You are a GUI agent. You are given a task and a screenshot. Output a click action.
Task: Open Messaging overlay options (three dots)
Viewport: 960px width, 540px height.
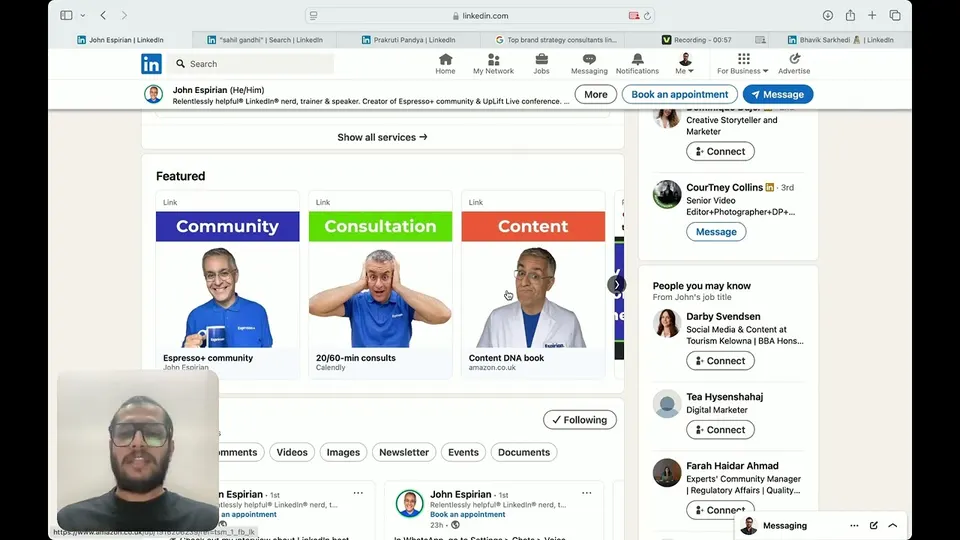pos(854,526)
